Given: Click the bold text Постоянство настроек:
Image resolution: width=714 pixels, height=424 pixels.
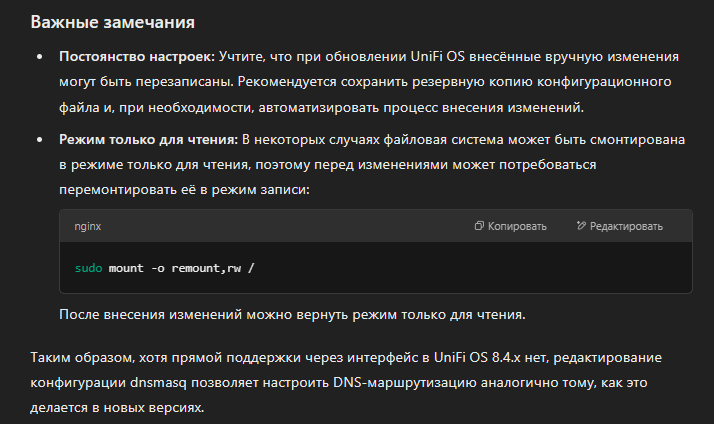Looking at the screenshot, I should [x=137, y=56].
